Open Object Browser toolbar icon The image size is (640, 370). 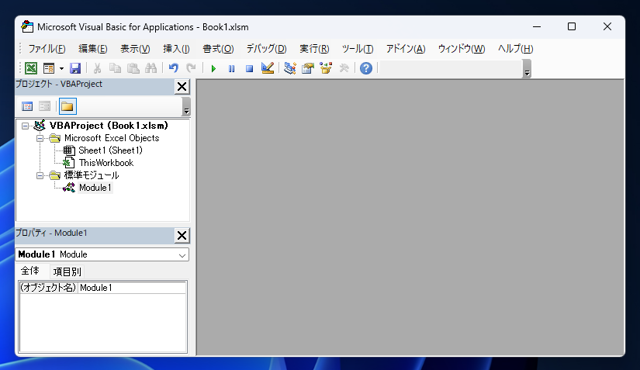326,68
